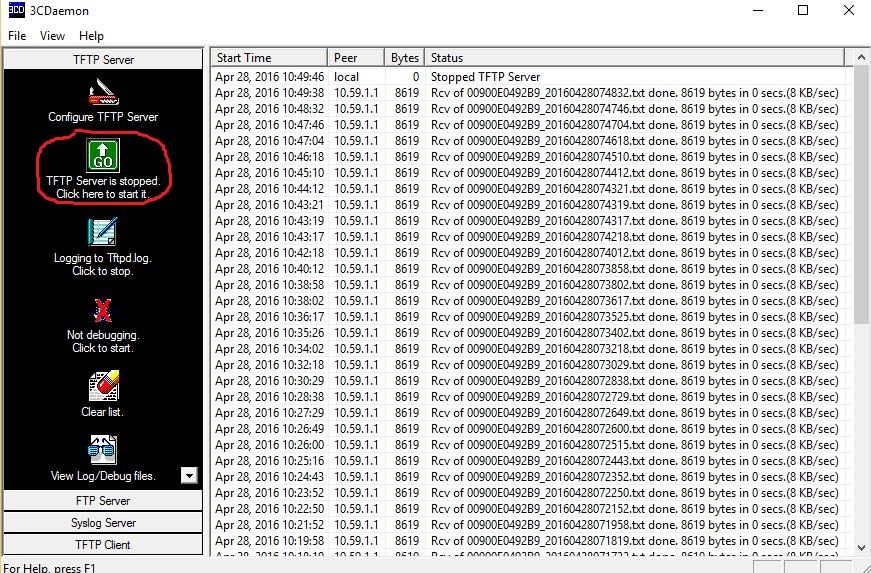Sort by Start Time column header
Viewport: 871px width, 573px height.
[x=268, y=58]
